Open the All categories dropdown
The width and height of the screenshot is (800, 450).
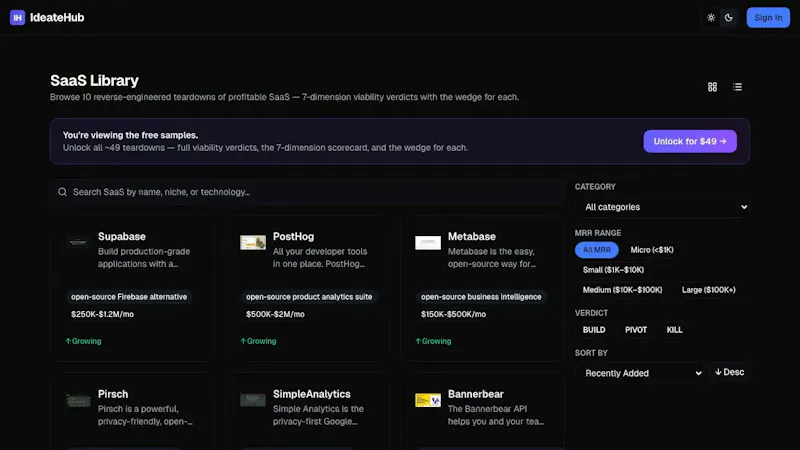click(x=662, y=207)
